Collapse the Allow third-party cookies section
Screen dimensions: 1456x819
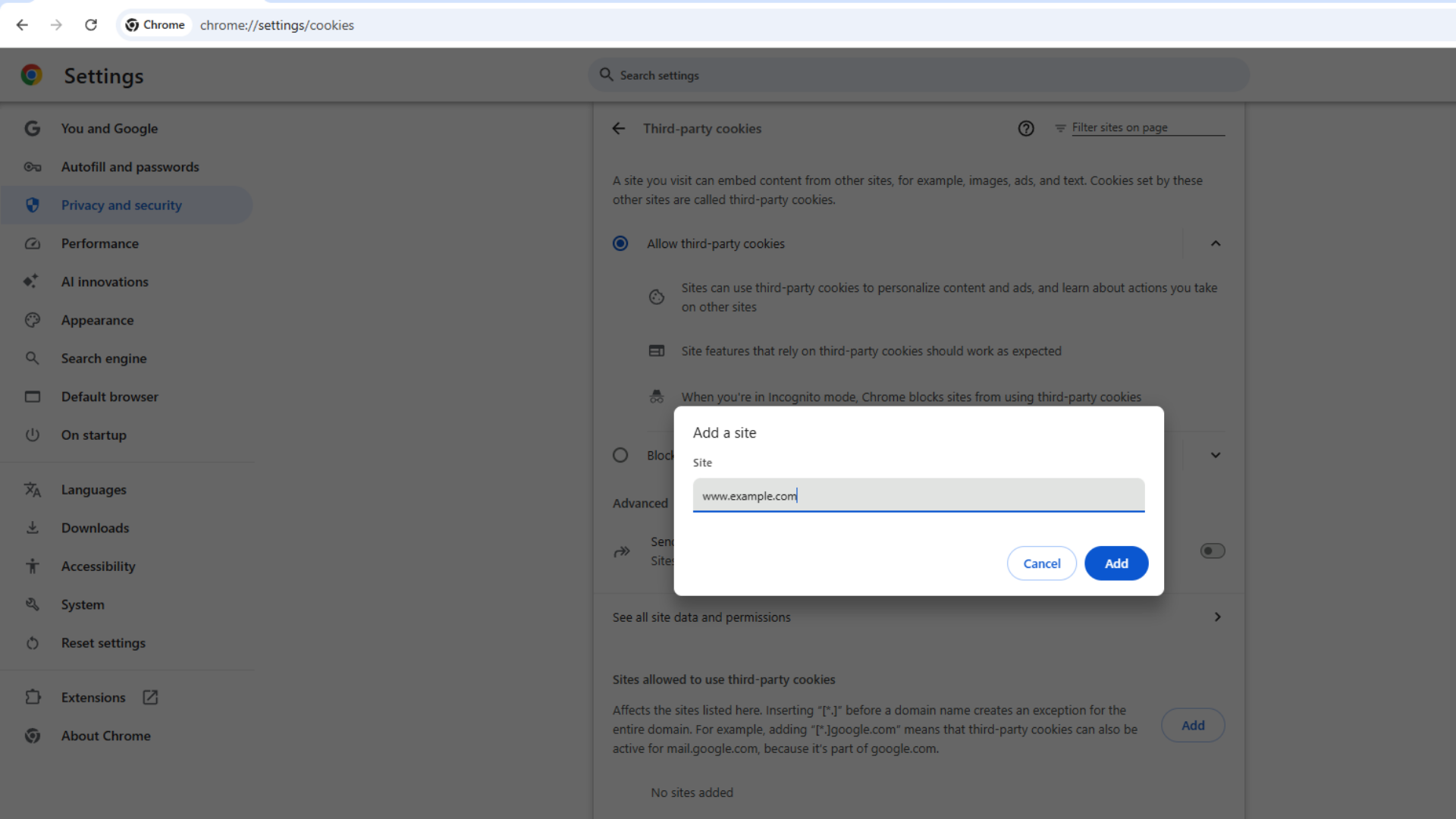[1216, 243]
